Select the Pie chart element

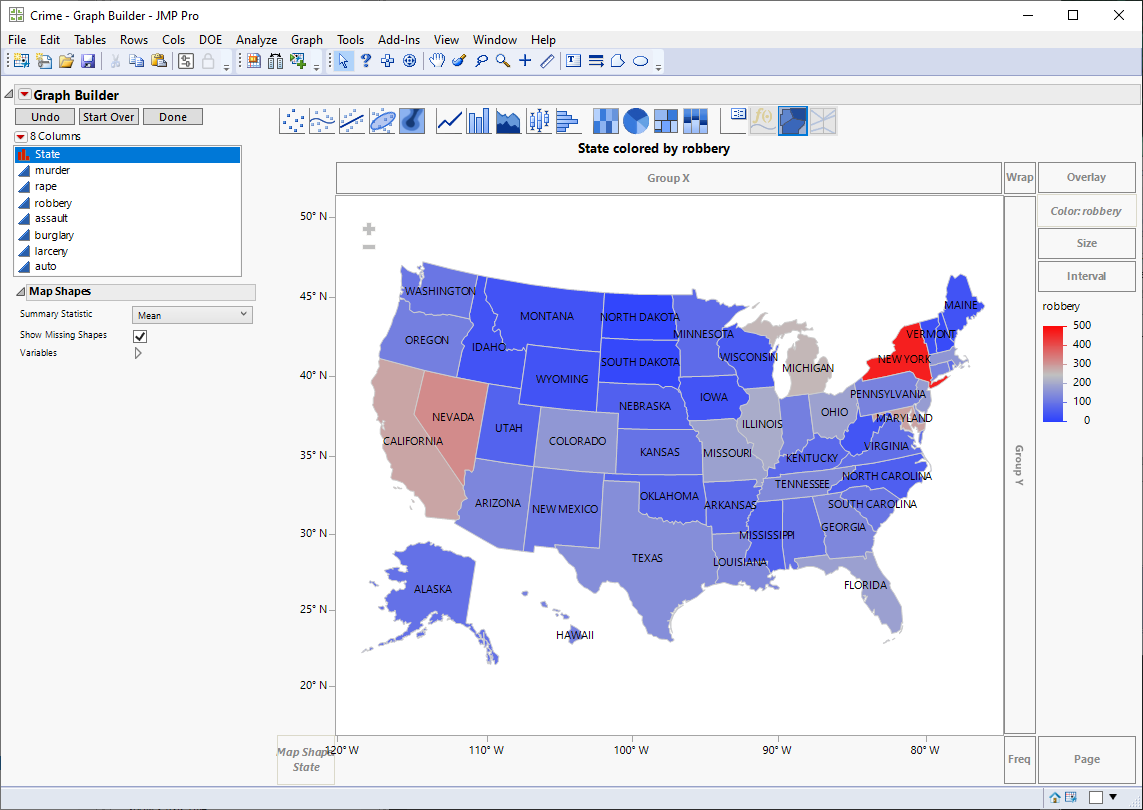634,120
